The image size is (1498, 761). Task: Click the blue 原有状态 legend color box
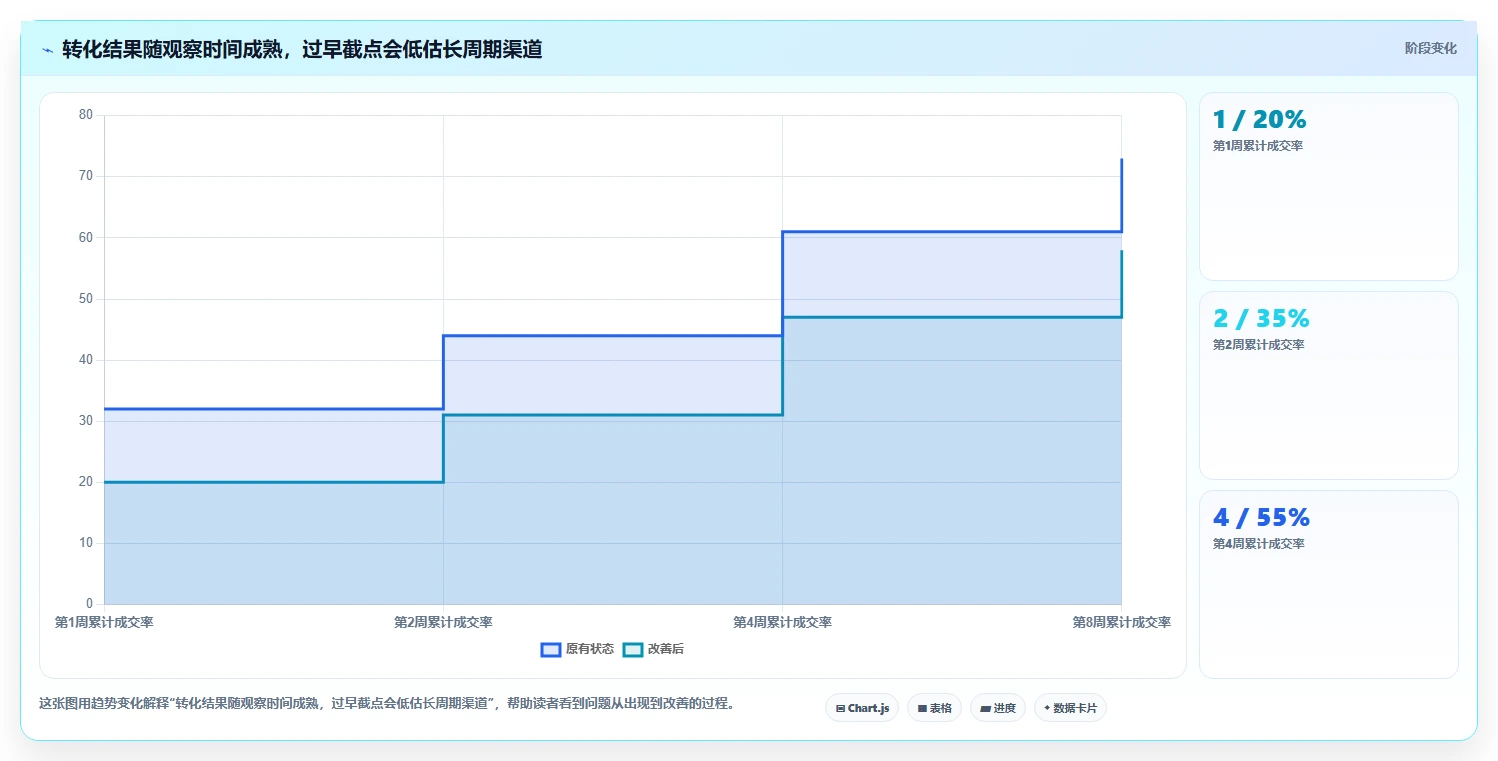(550, 649)
